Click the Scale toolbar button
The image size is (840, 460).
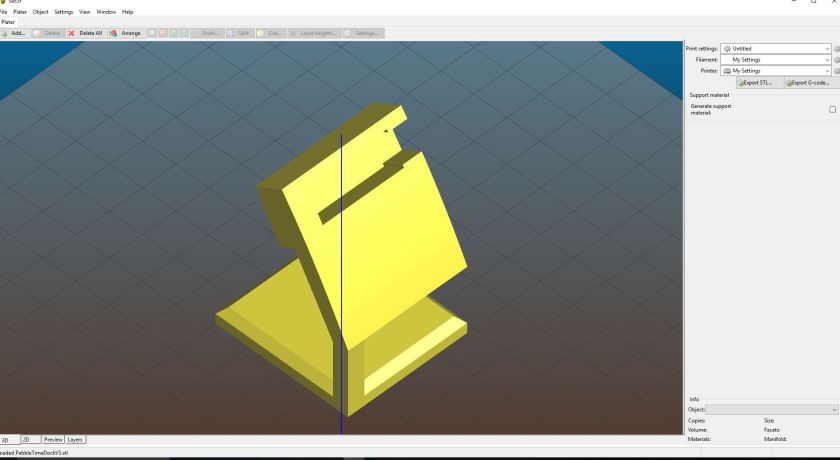[205, 33]
